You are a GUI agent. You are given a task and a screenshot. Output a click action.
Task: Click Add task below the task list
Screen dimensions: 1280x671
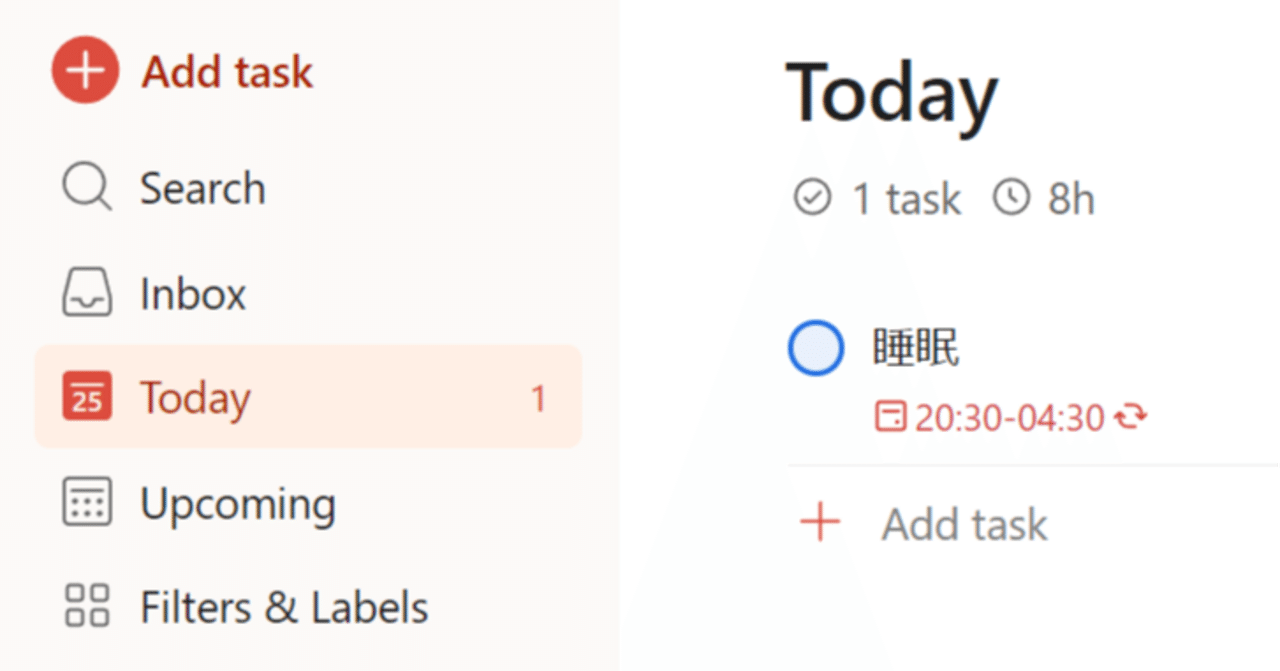coord(964,524)
